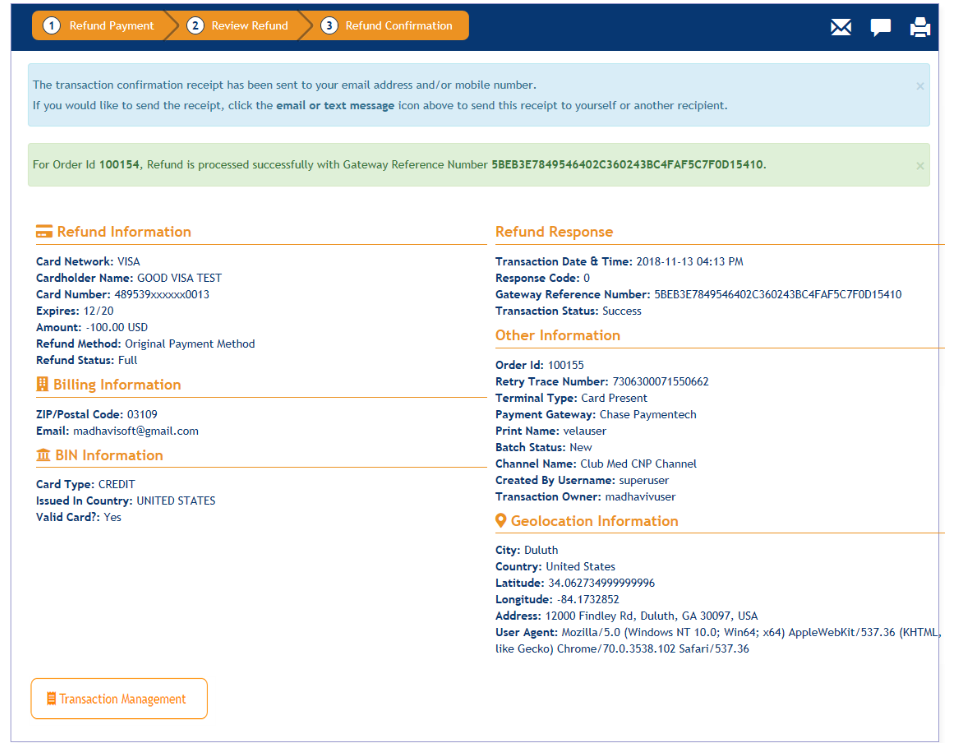Click the Gateway Reference Number under Refund Response
This screenshot has height=755, width=954.
pyautogui.click(x=777, y=295)
